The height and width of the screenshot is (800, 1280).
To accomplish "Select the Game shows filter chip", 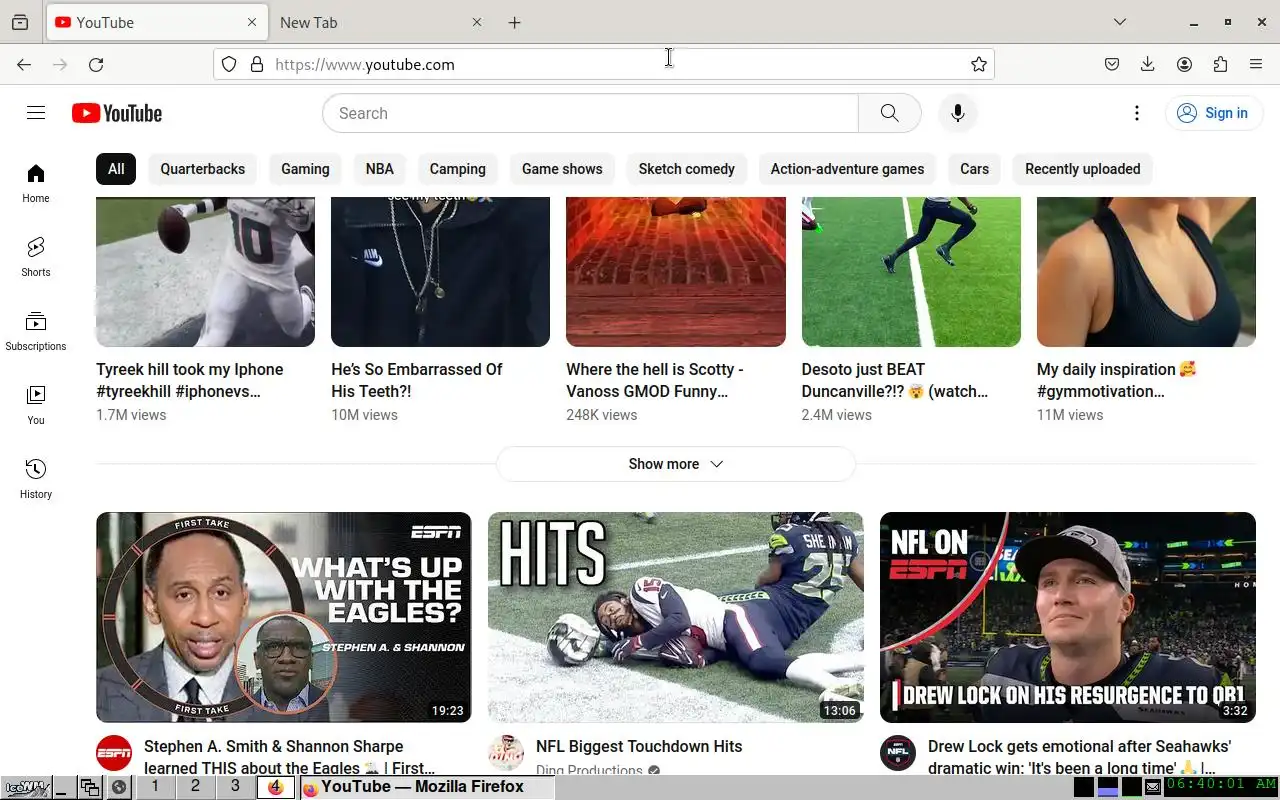I will (562, 169).
